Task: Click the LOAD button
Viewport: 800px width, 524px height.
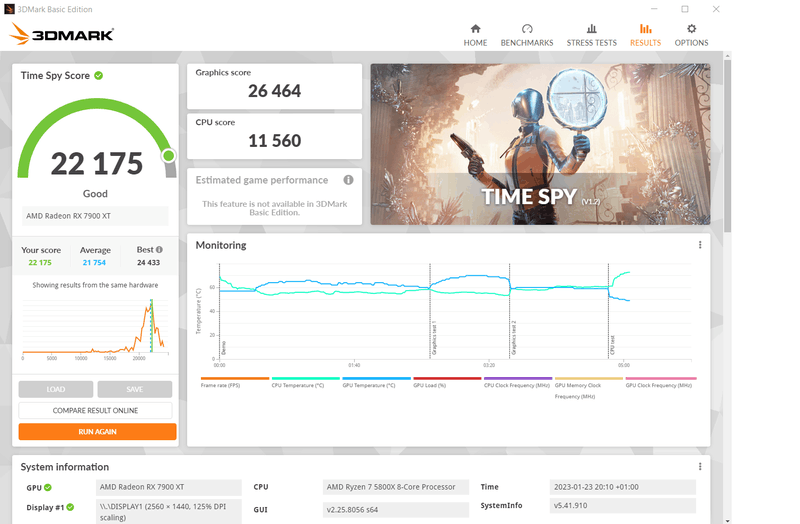Action: [56, 389]
